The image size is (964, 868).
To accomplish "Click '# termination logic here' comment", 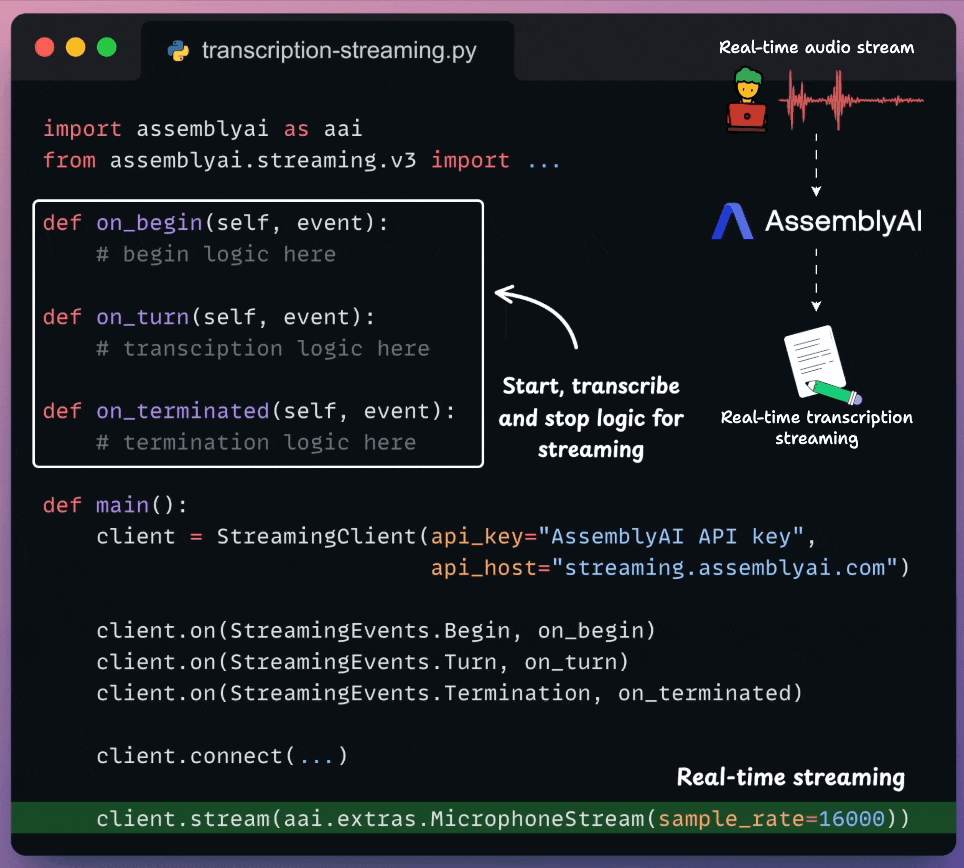I will click(x=256, y=443).
